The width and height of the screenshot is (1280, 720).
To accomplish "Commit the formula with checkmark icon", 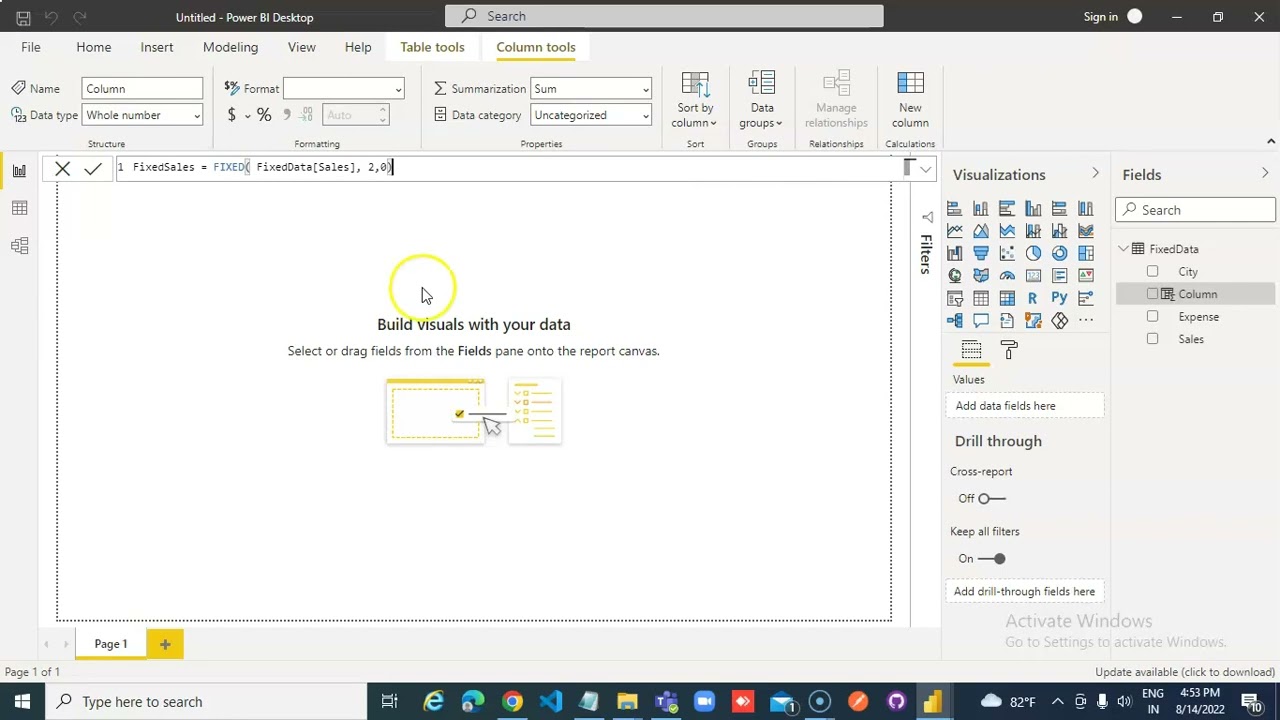I will tap(93, 169).
